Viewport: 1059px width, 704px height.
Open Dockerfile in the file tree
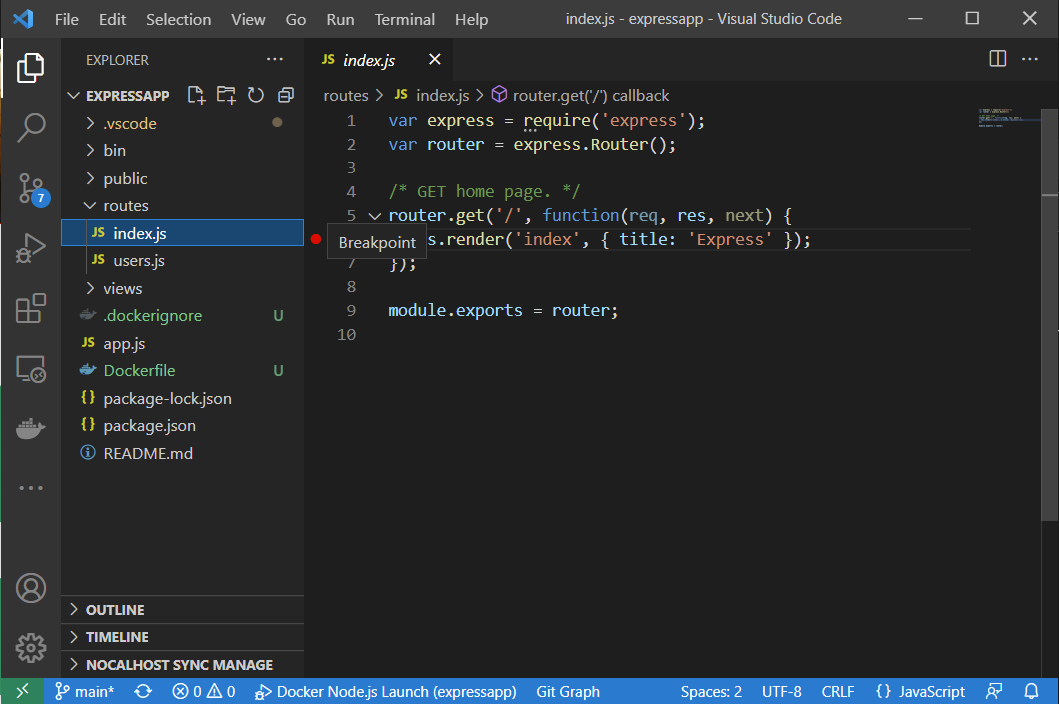click(182, 370)
